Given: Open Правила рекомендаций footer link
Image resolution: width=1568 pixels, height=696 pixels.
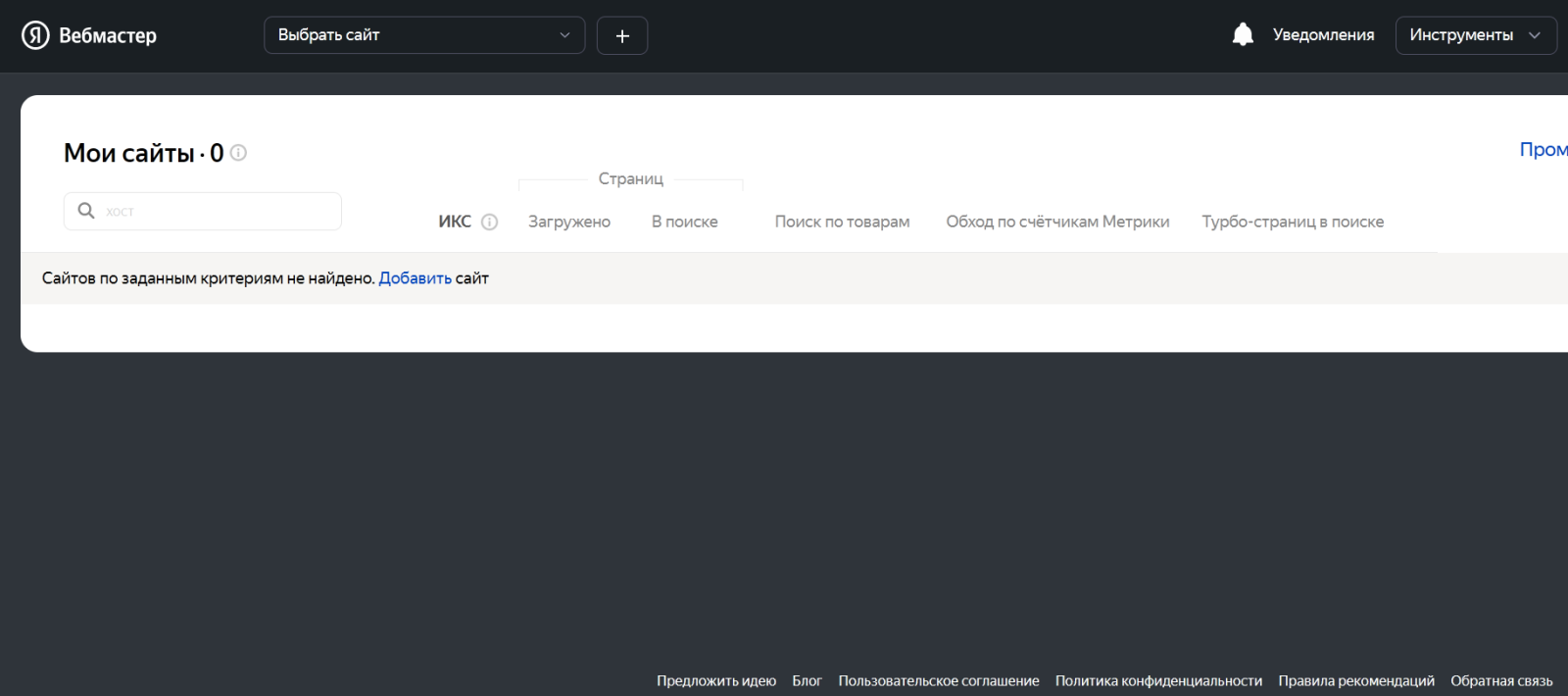Looking at the screenshot, I should (x=1356, y=680).
